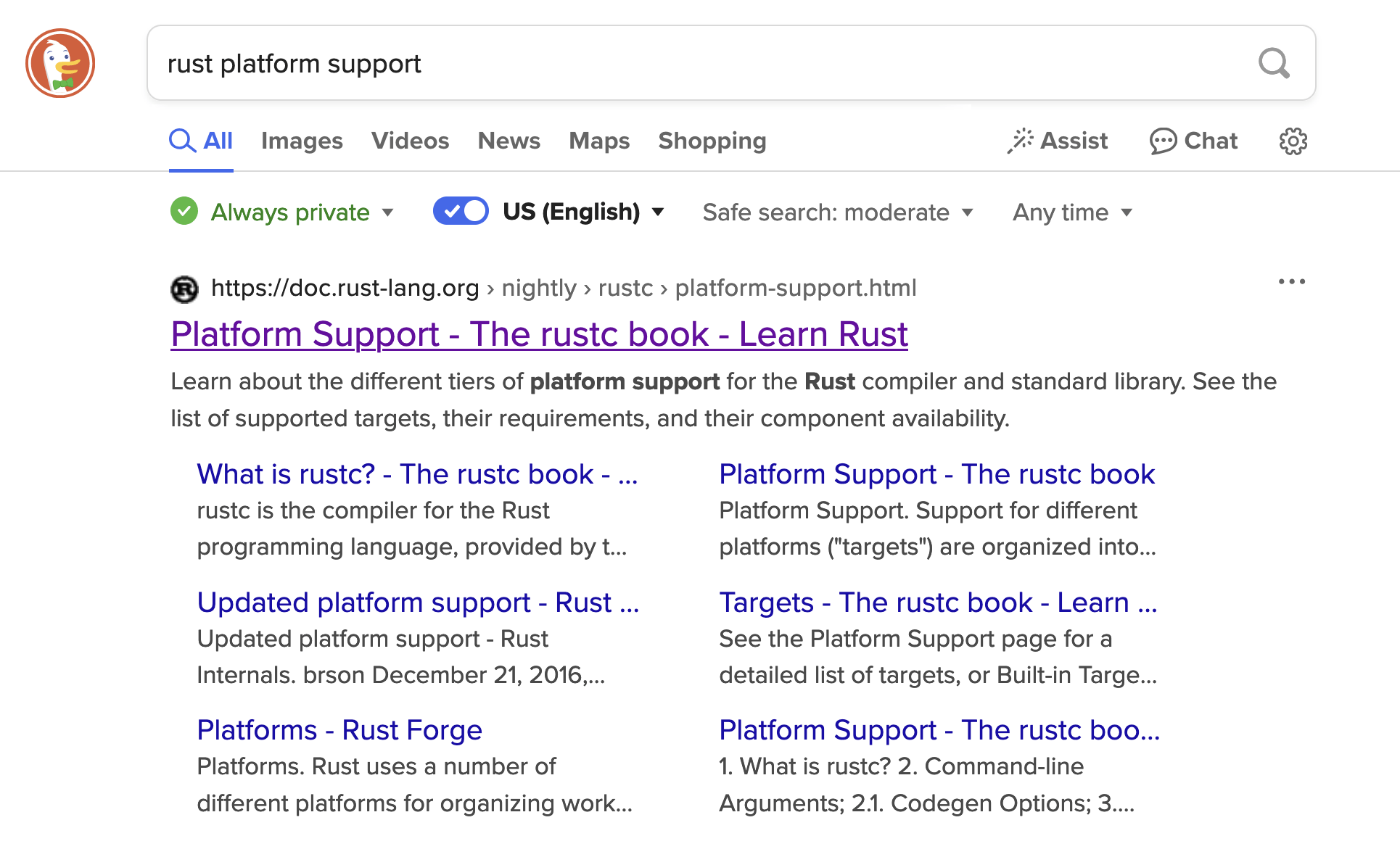Open the Shopping tab

click(712, 141)
